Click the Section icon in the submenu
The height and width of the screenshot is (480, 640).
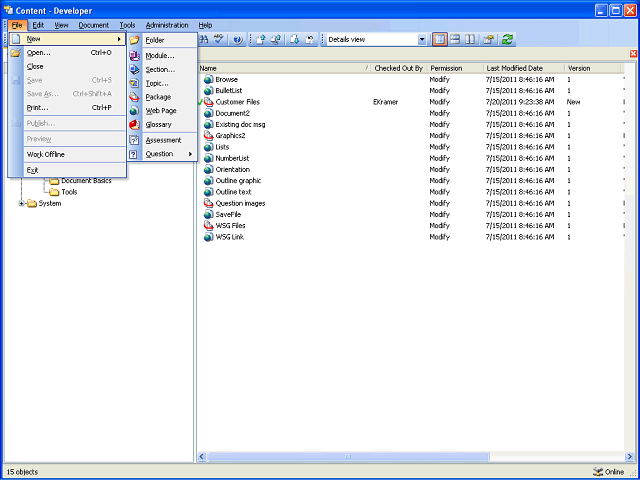[x=134, y=69]
